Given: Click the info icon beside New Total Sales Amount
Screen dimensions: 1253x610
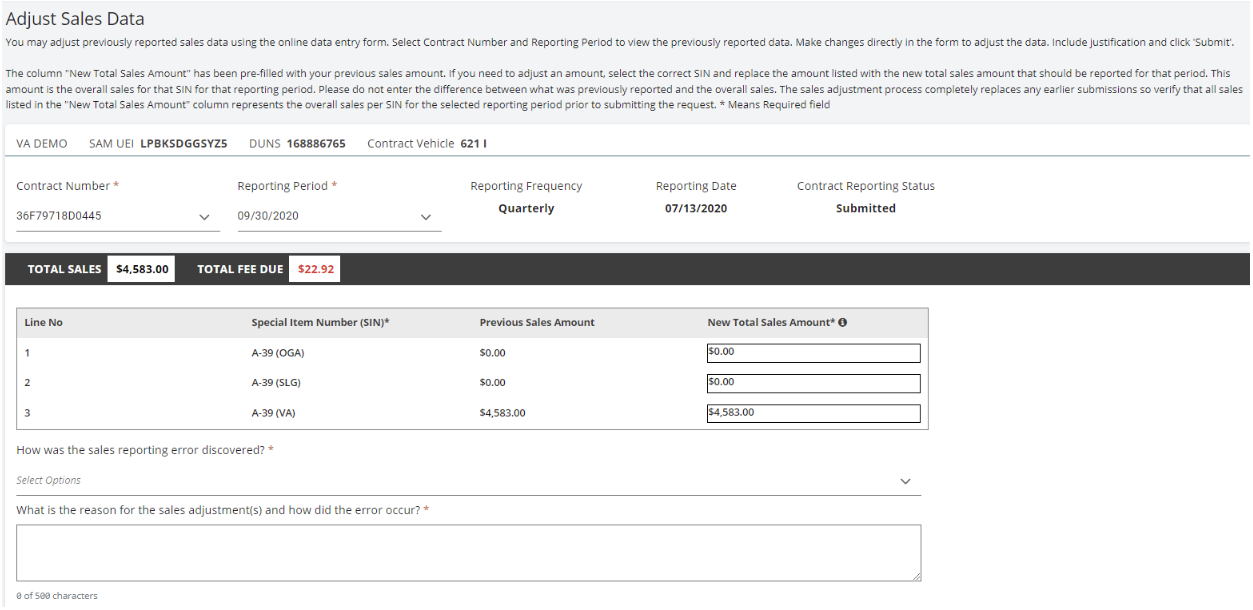Looking at the screenshot, I should pyautogui.click(x=843, y=322).
